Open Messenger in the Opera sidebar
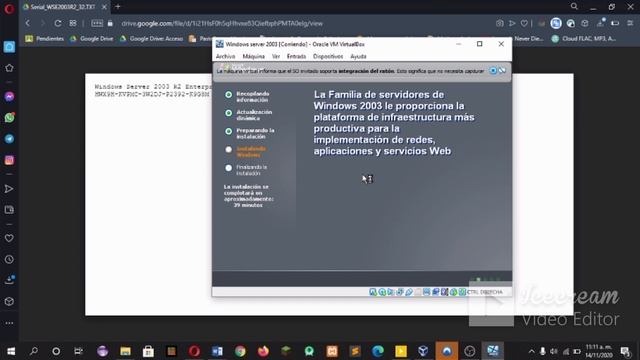Viewport: 640px width, 360px height. (x=9, y=97)
